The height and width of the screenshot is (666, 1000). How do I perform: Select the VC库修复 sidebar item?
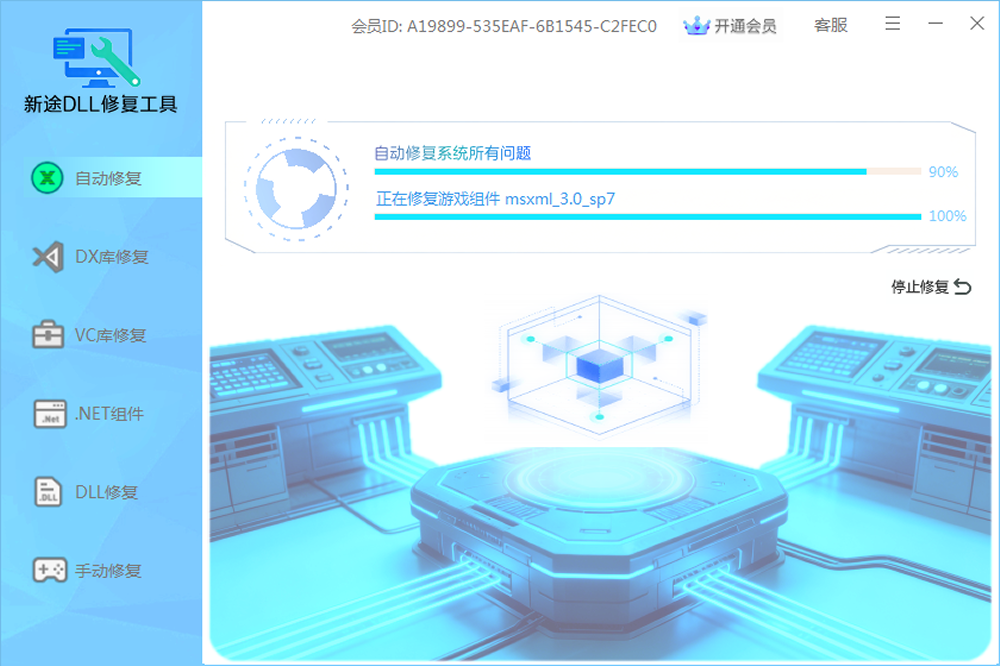[110, 336]
